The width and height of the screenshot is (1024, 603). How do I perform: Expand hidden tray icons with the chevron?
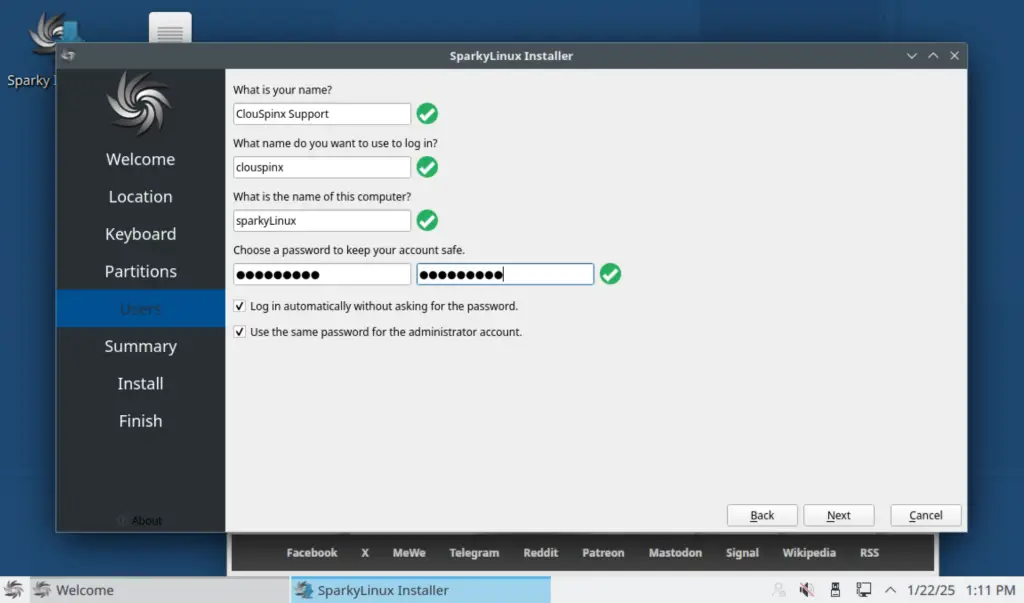[x=888, y=590]
